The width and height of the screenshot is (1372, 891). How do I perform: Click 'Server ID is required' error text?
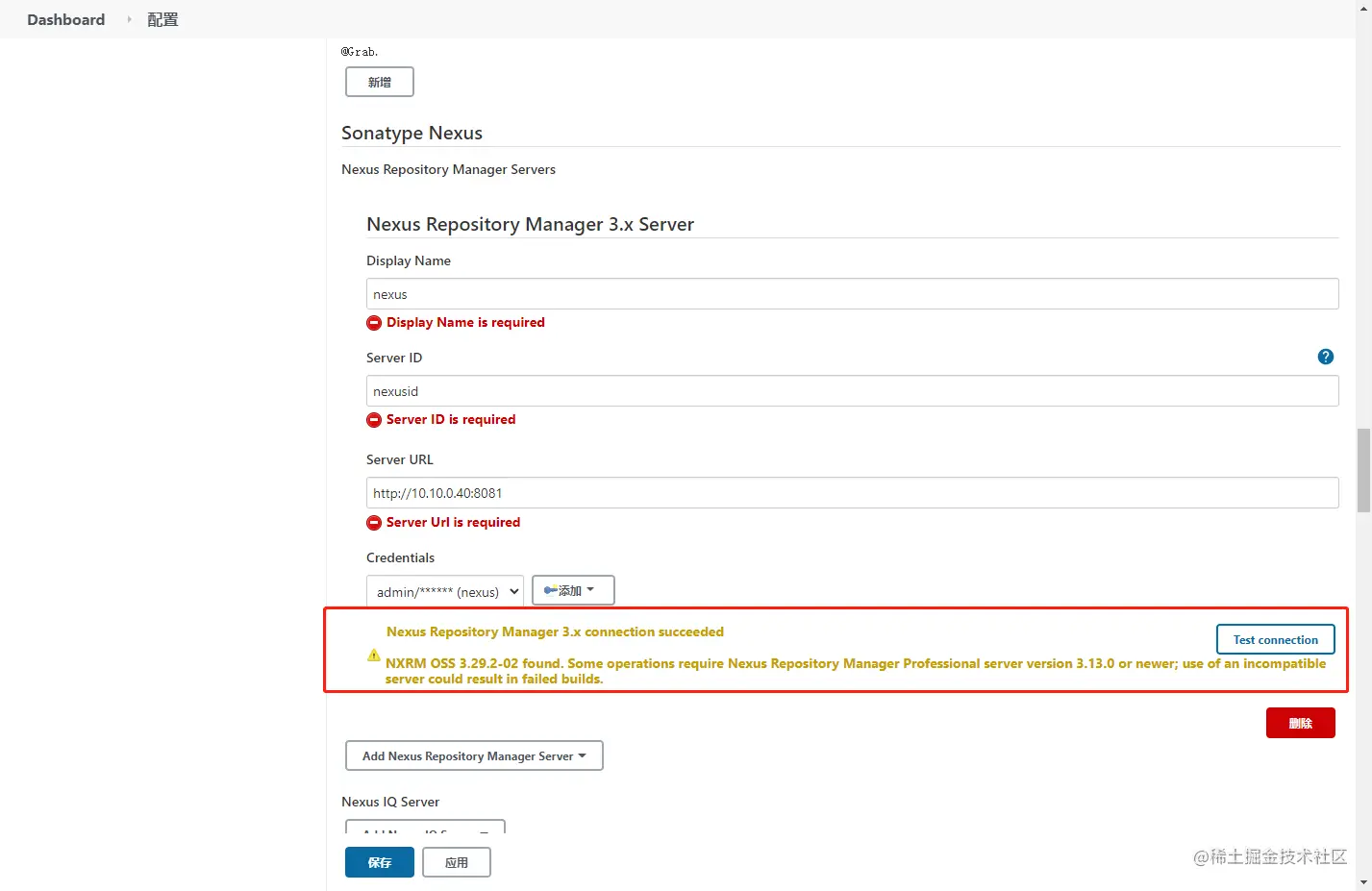pos(451,420)
